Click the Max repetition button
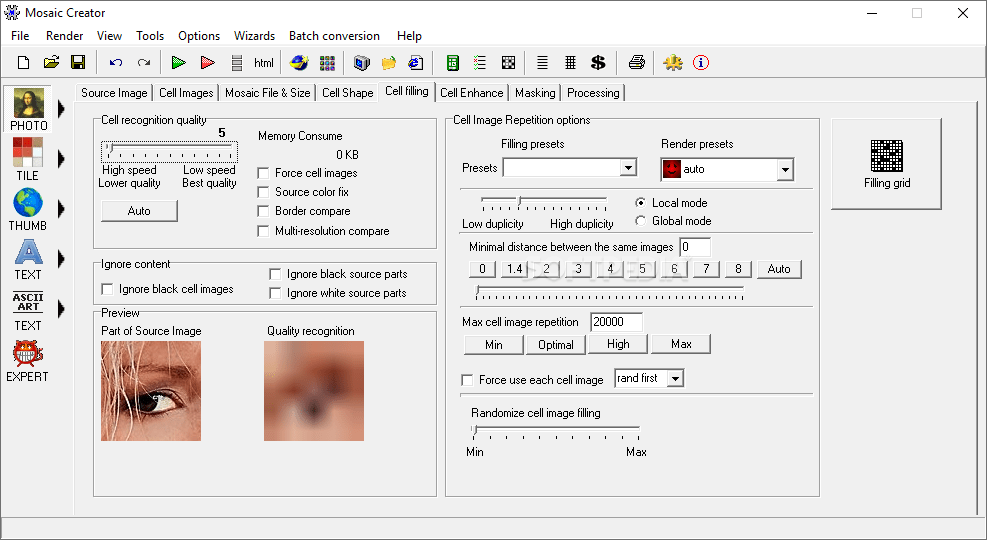This screenshot has width=987, height=540. coord(681,344)
